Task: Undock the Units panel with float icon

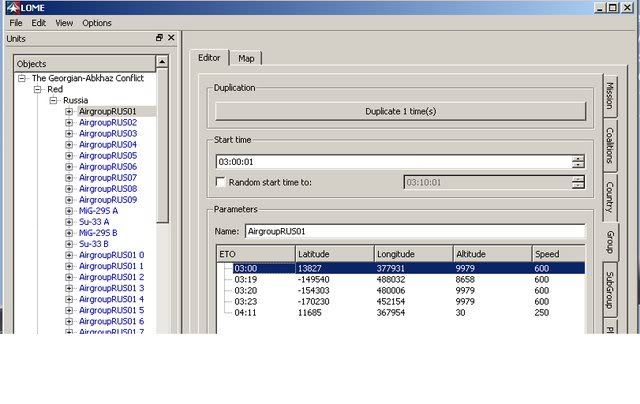Action: click(159, 38)
